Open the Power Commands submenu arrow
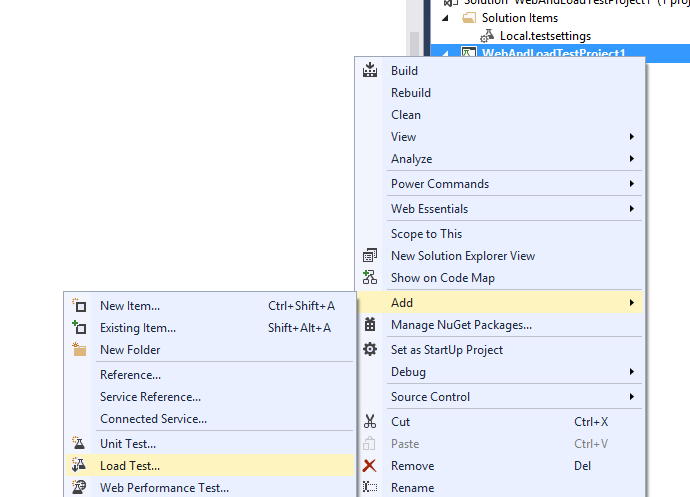This screenshot has height=497, width=690. pyautogui.click(x=631, y=184)
